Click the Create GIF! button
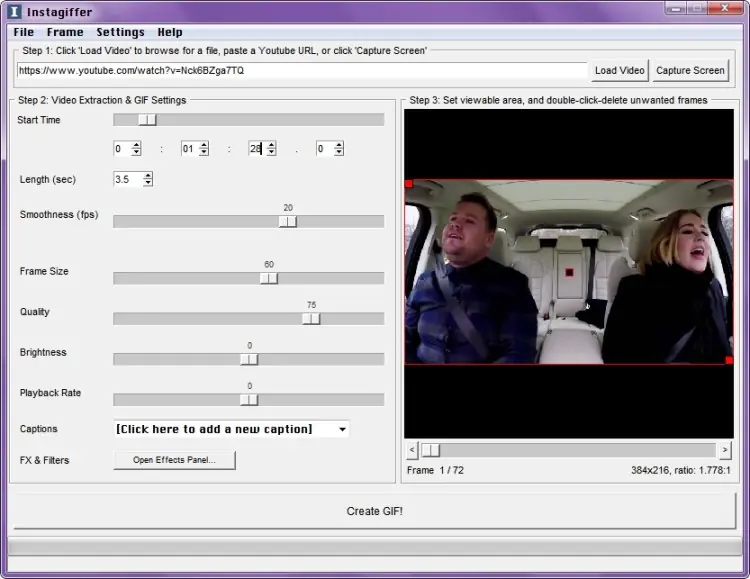The image size is (750, 579). point(375,511)
